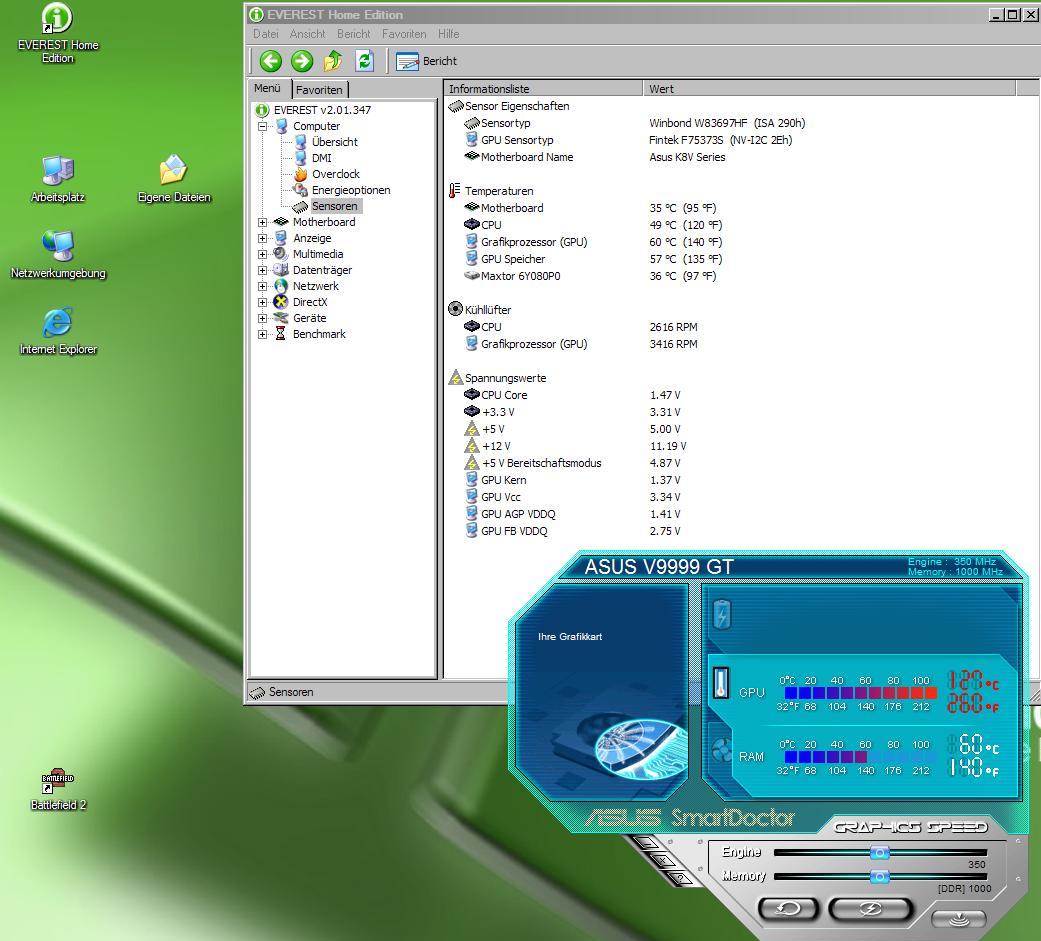Go forward with the green right arrow
The height and width of the screenshot is (941, 1041).
pyautogui.click(x=301, y=61)
